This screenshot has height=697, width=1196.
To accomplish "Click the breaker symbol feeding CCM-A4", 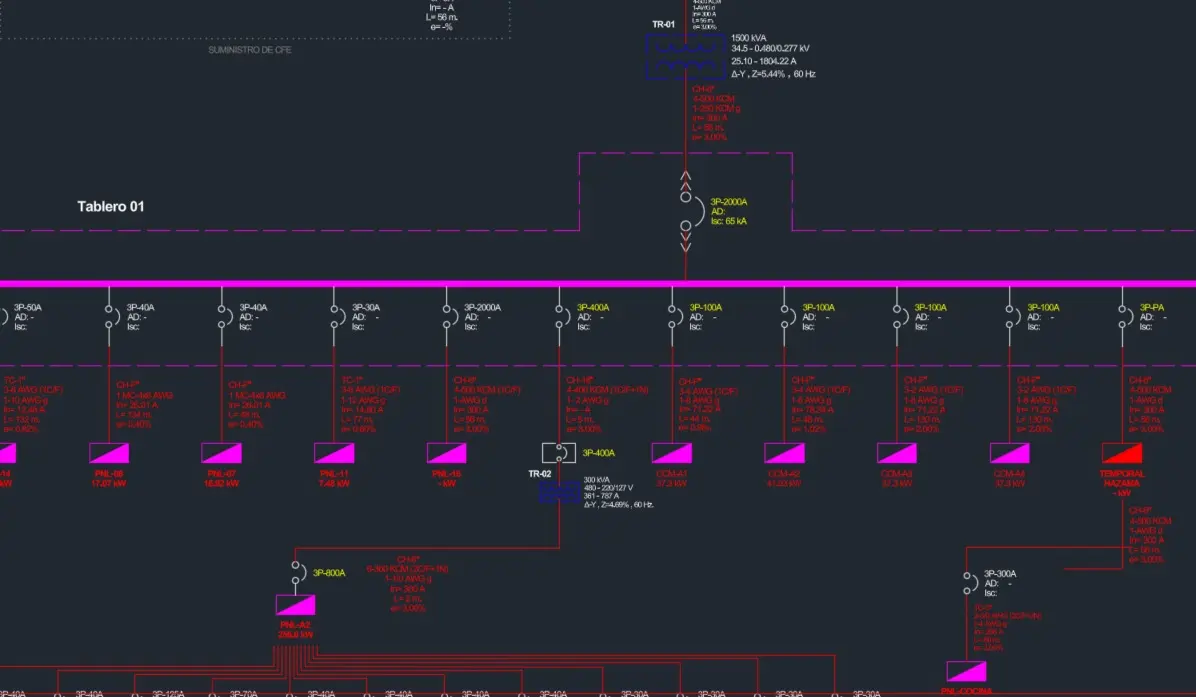I will (1012, 317).
